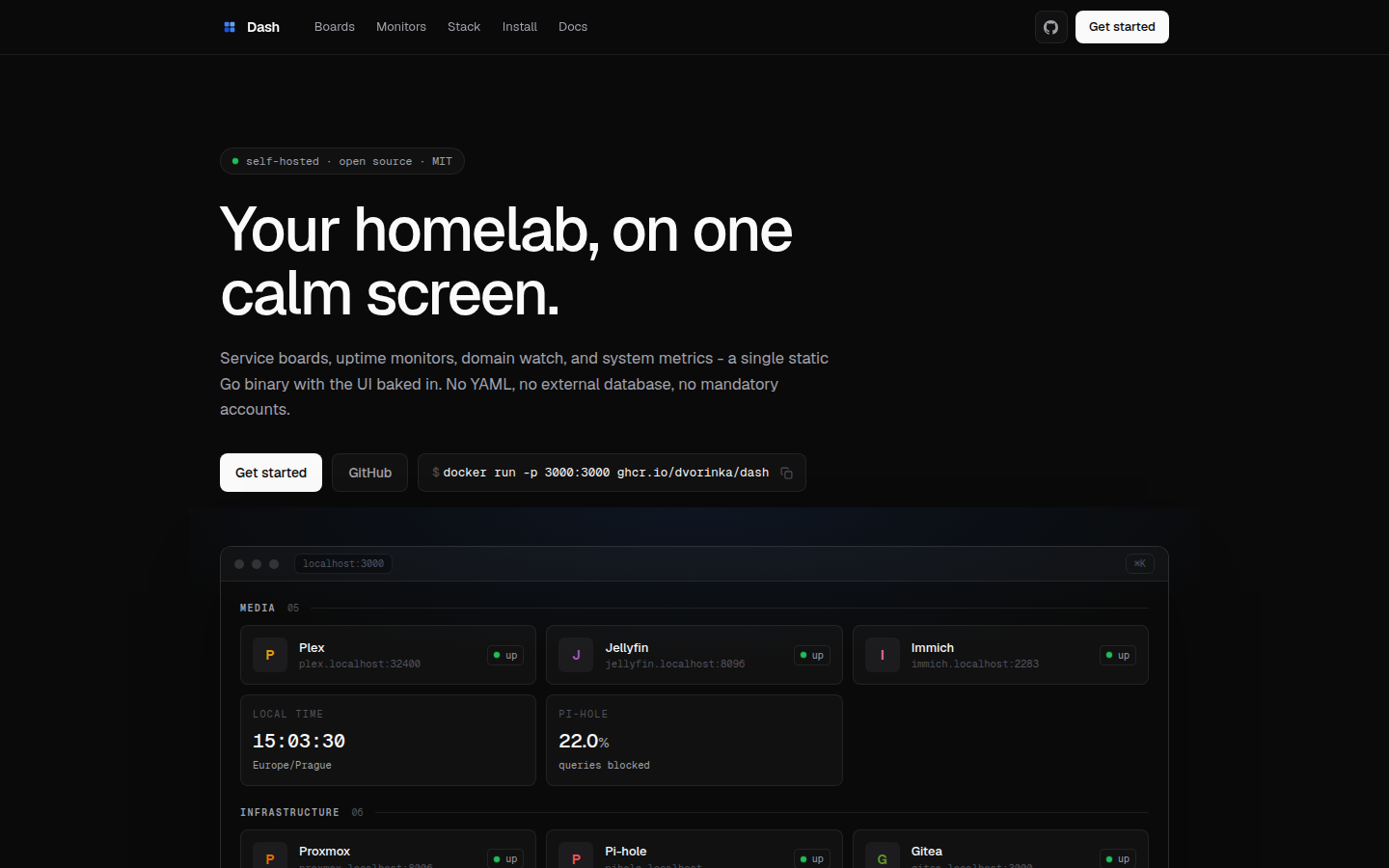Viewport: 1389px width, 868px height.
Task: Click the command palette ⌘K badge
Action: (x=1140, y=563)
